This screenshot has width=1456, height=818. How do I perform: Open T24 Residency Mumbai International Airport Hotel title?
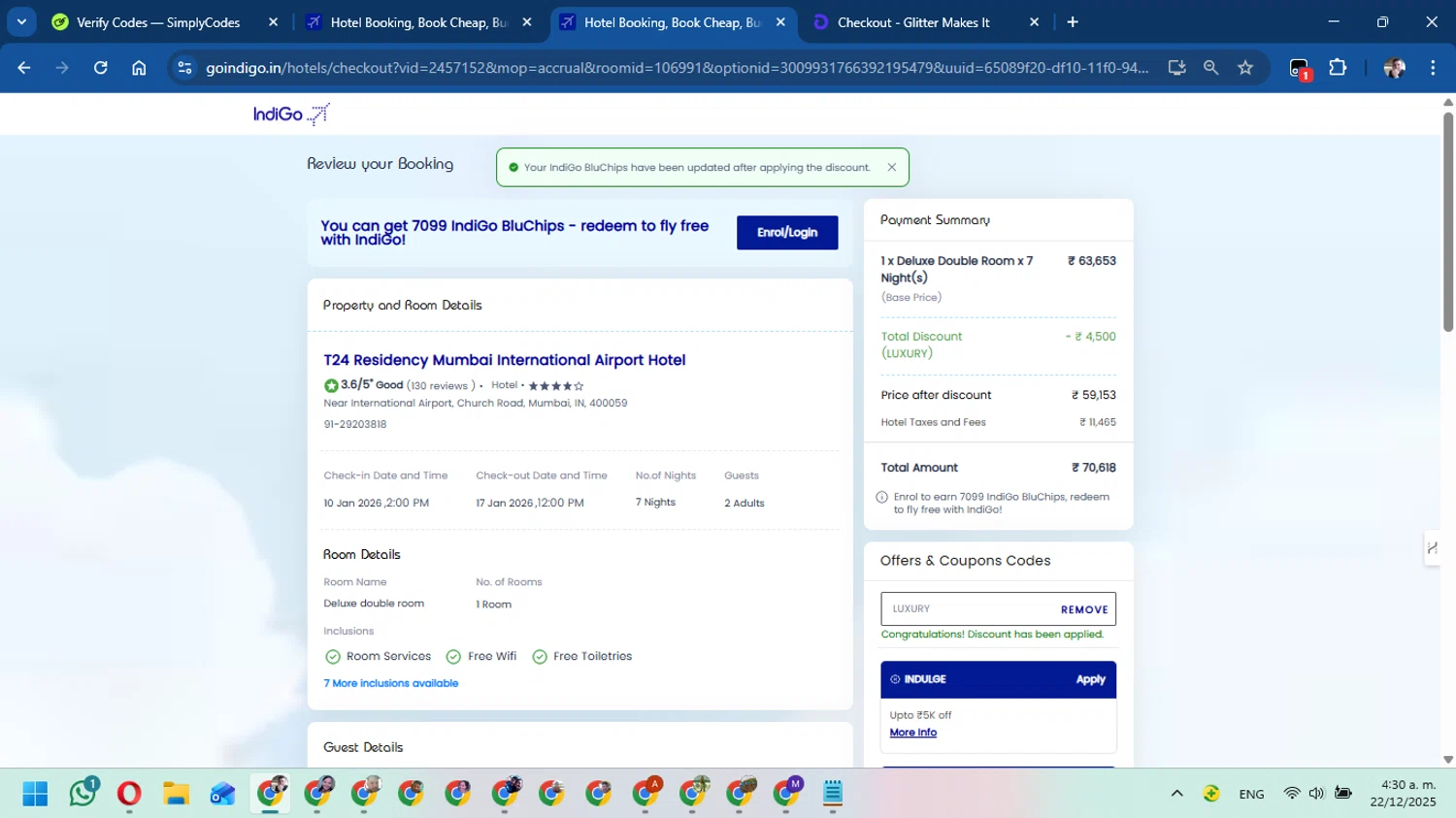tap(505, 360)
